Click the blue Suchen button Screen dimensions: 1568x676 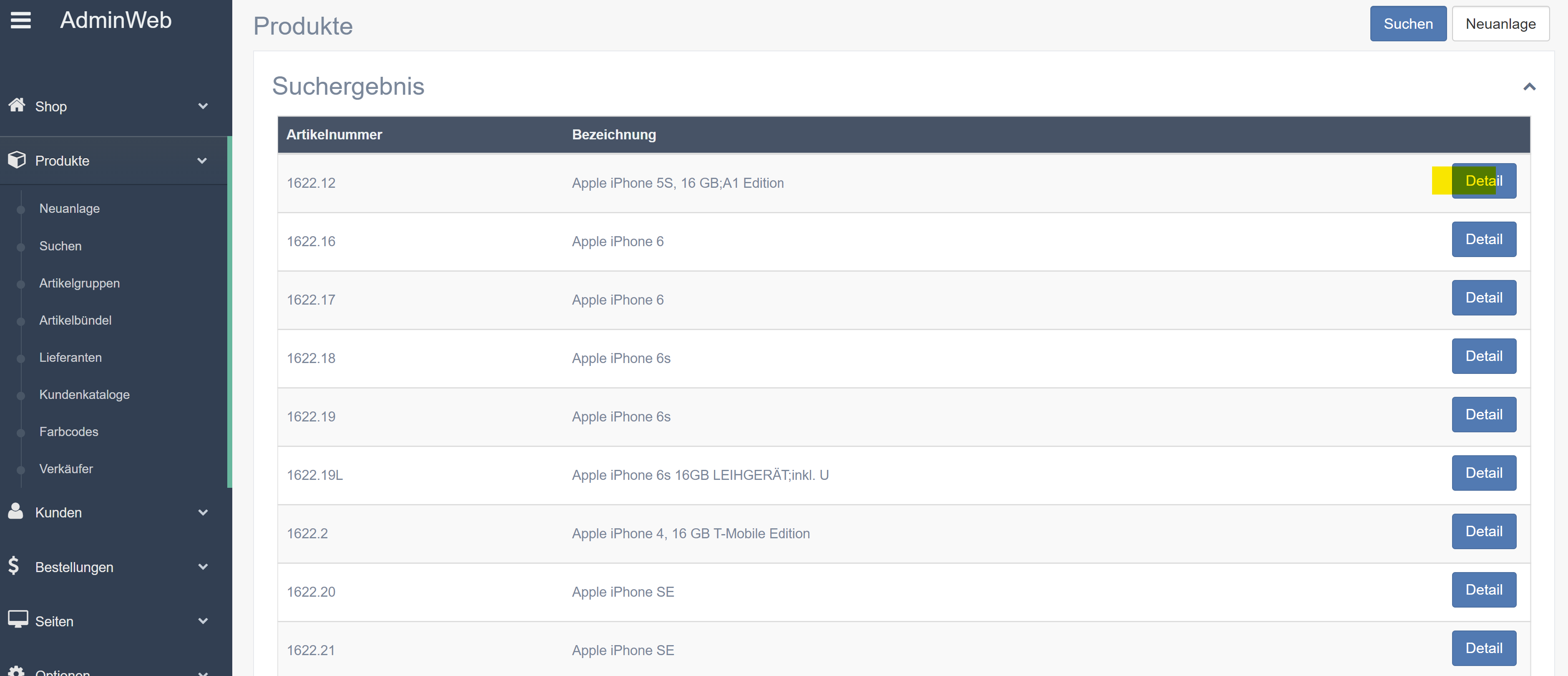click(1408, 24)
